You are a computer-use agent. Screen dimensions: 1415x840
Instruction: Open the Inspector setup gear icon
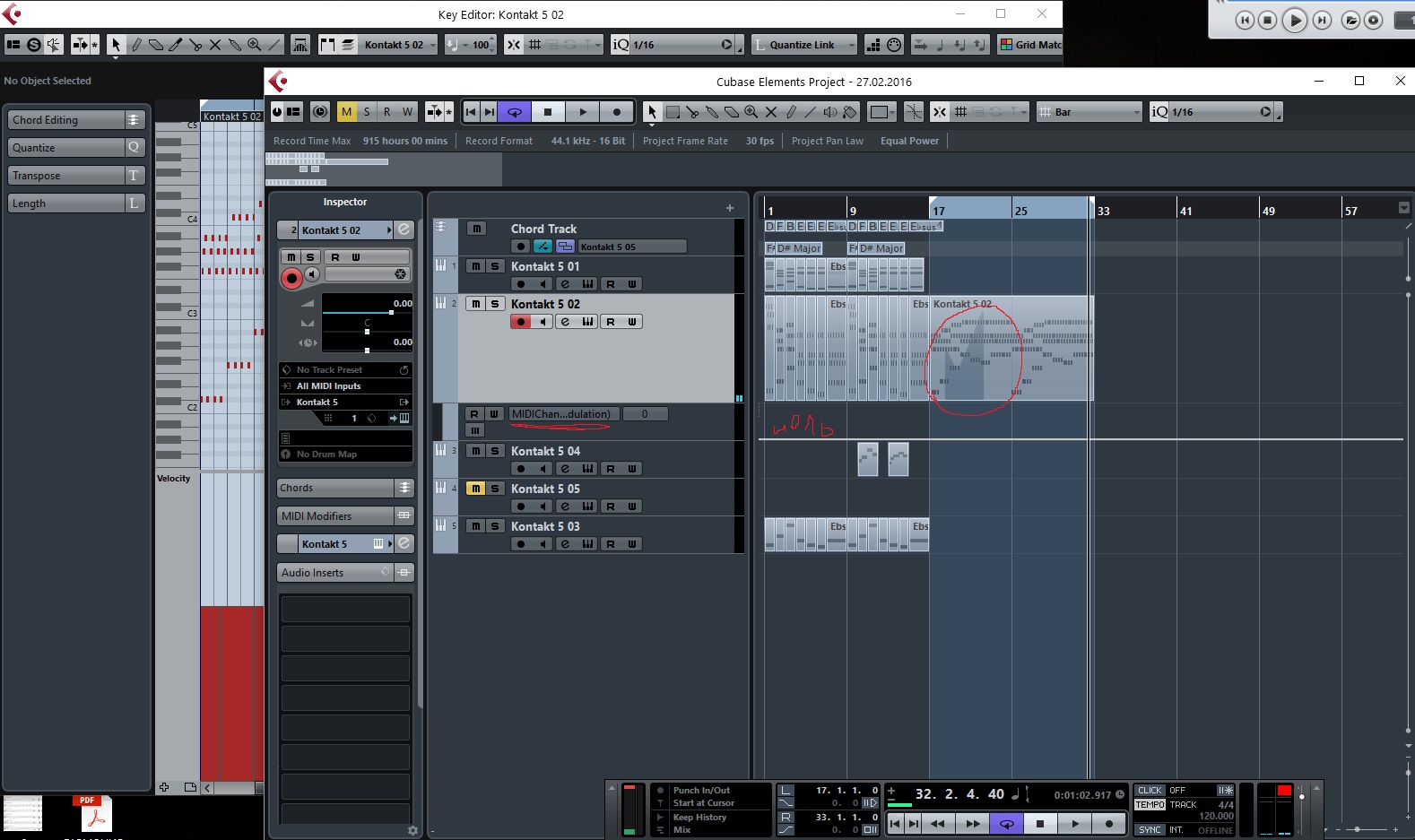412,830
